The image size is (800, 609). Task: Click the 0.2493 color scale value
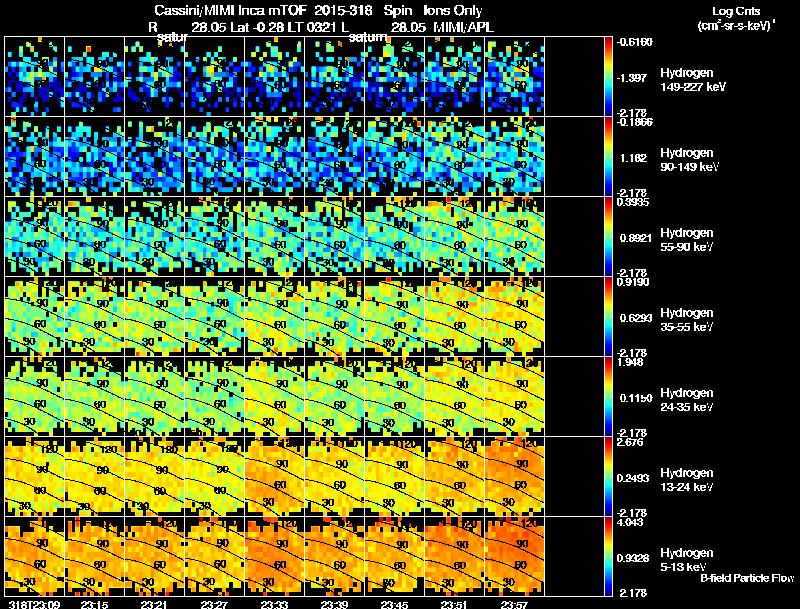(633, 478)
